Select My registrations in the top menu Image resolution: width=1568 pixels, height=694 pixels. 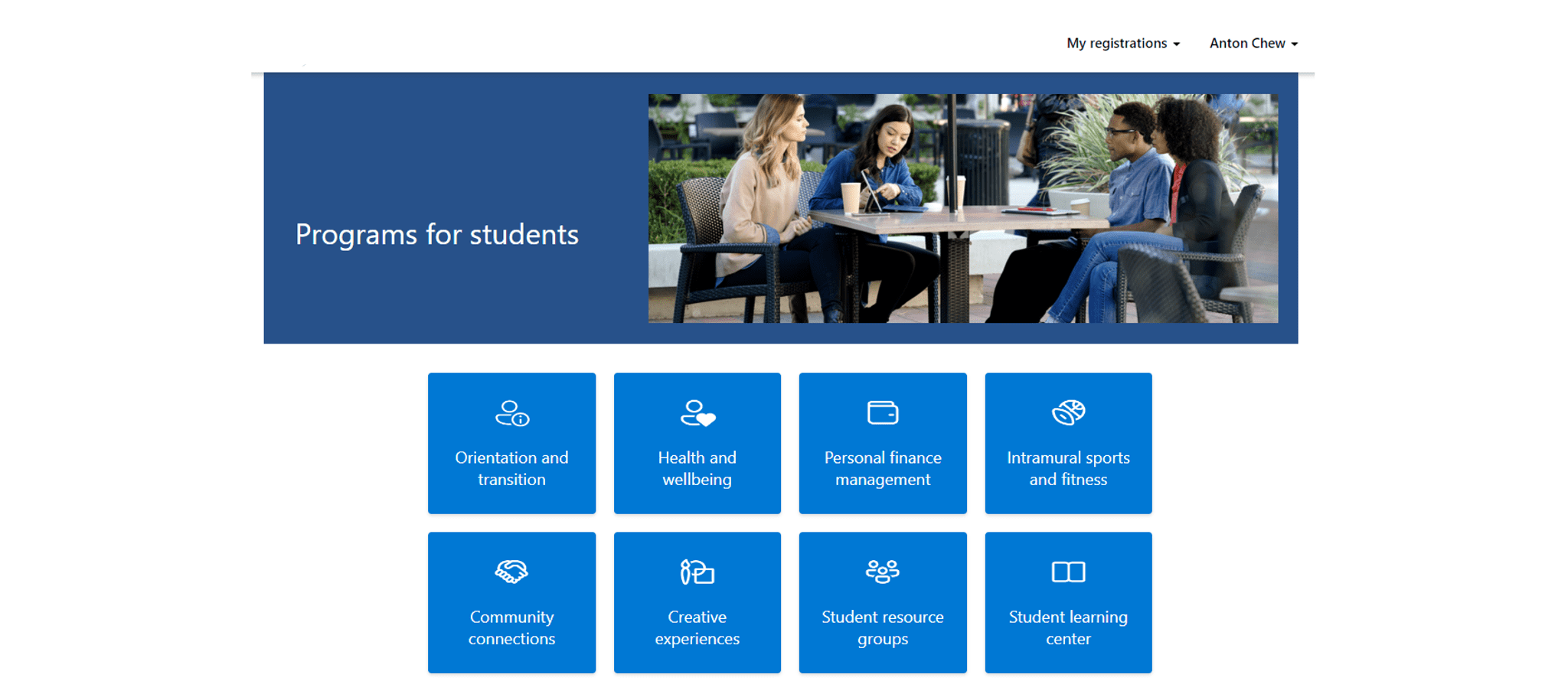1116,44
